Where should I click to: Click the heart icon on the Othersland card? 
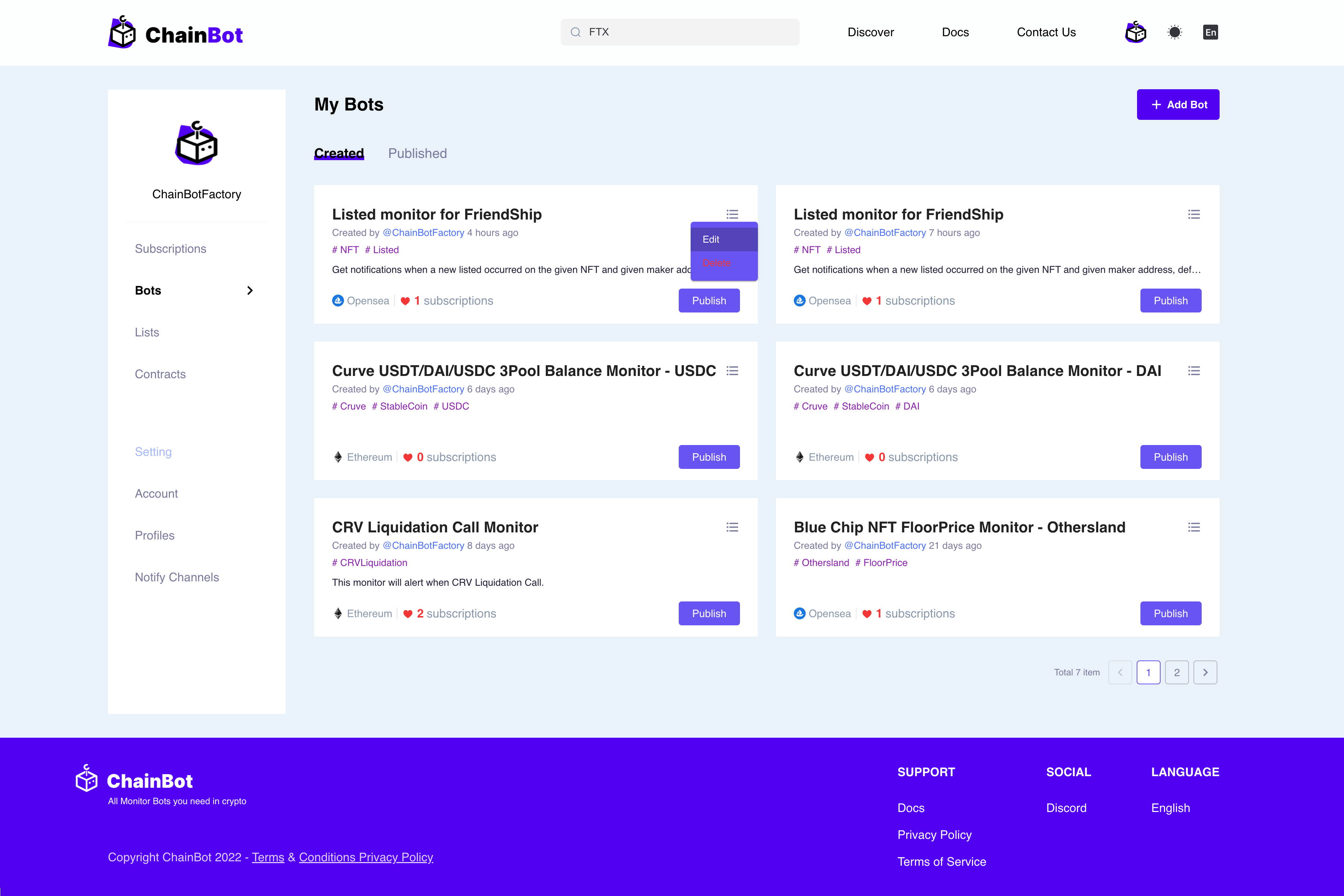[x=867, y=614]
